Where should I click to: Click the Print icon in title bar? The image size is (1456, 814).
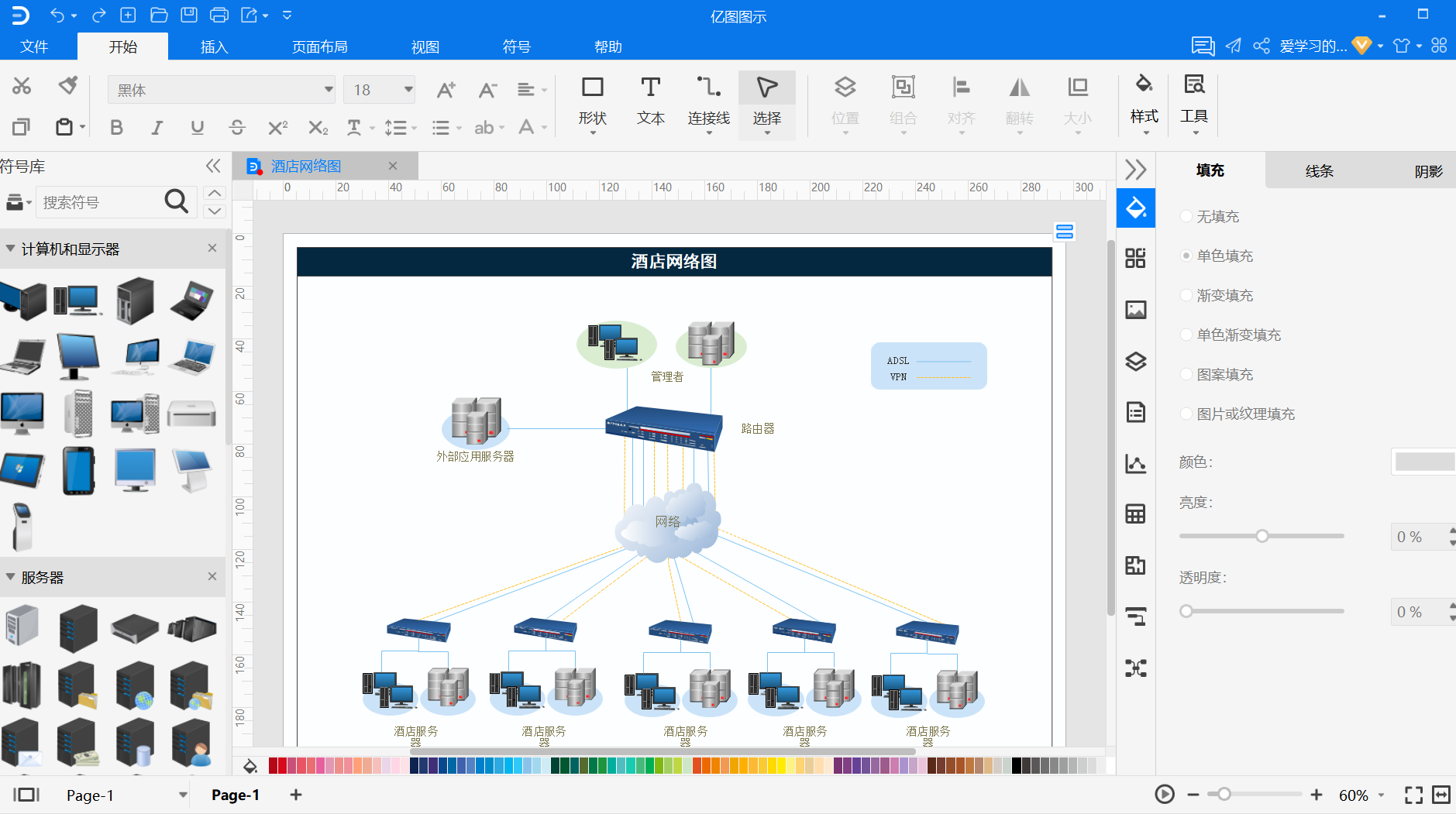pyautogui.click(x=219, y=15)
